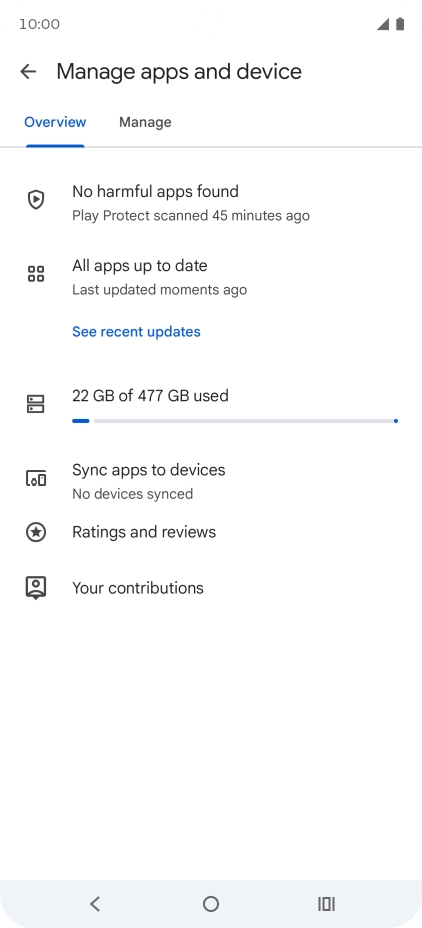The image size is (422, 928).
Task: Open See recent updates link
Action: (x=136, y=331)
